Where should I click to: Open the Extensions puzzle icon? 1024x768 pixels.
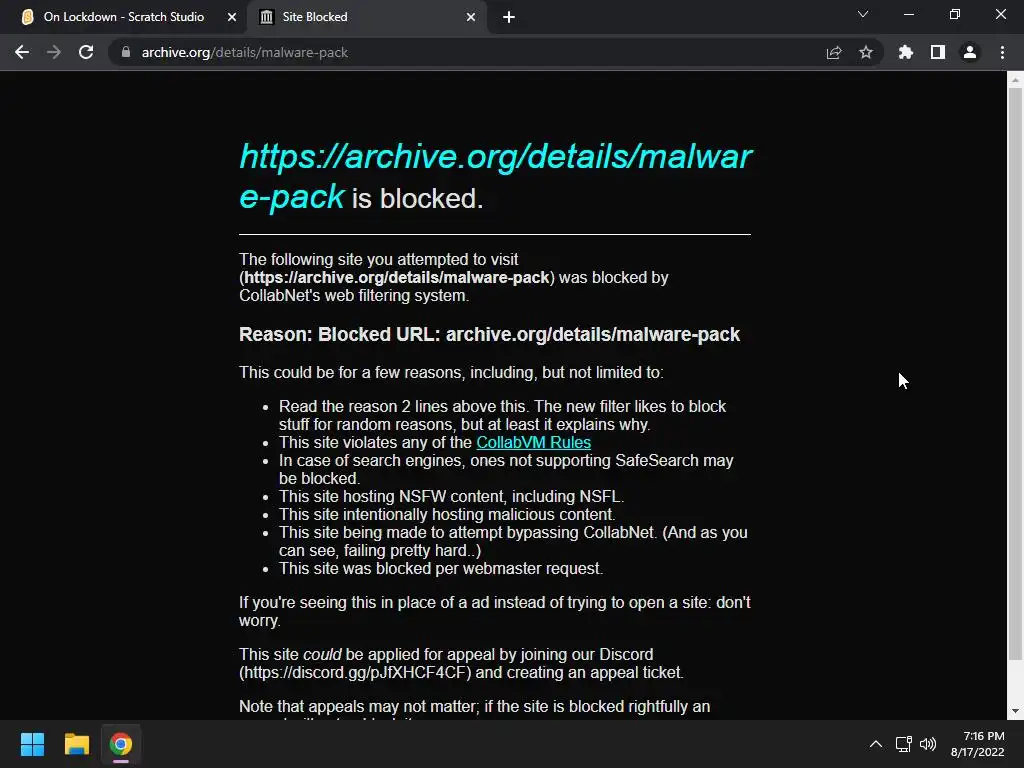pyautogui.click(x=906, y=52)
